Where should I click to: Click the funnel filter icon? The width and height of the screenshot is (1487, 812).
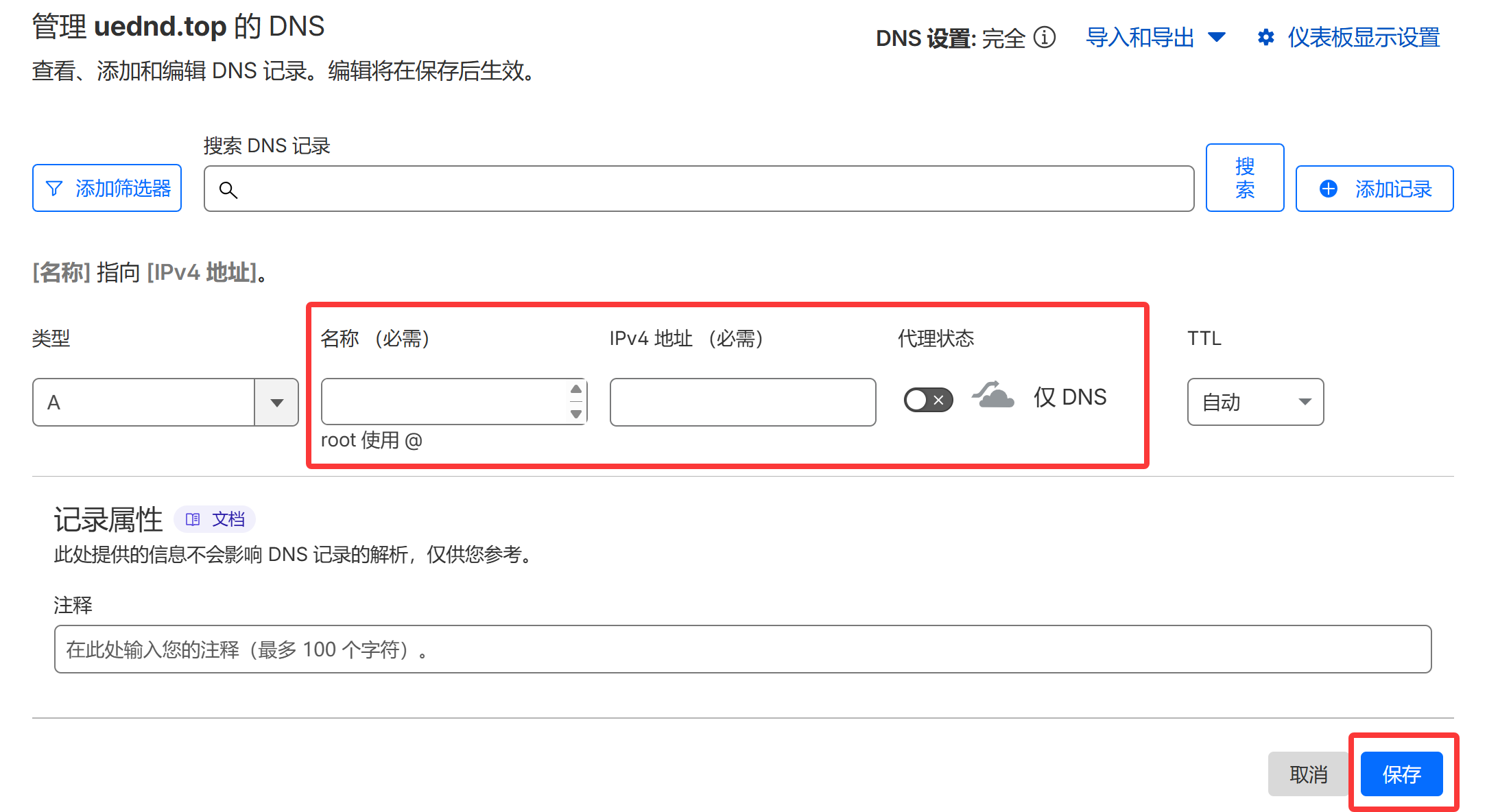click(x=54, y=188)
